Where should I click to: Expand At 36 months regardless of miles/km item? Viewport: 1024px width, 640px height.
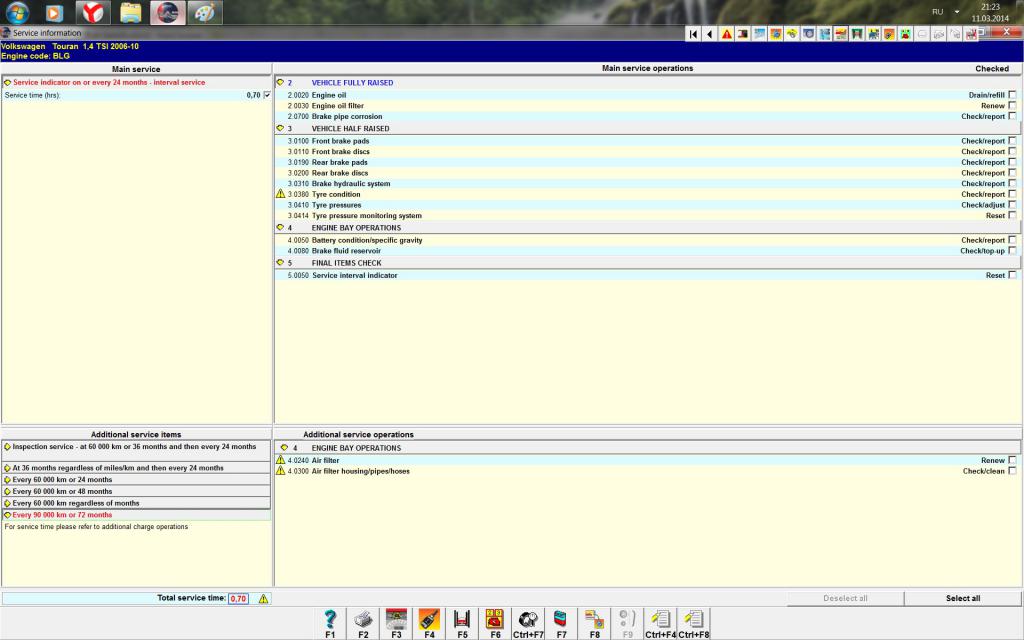(x=136, y=468)
